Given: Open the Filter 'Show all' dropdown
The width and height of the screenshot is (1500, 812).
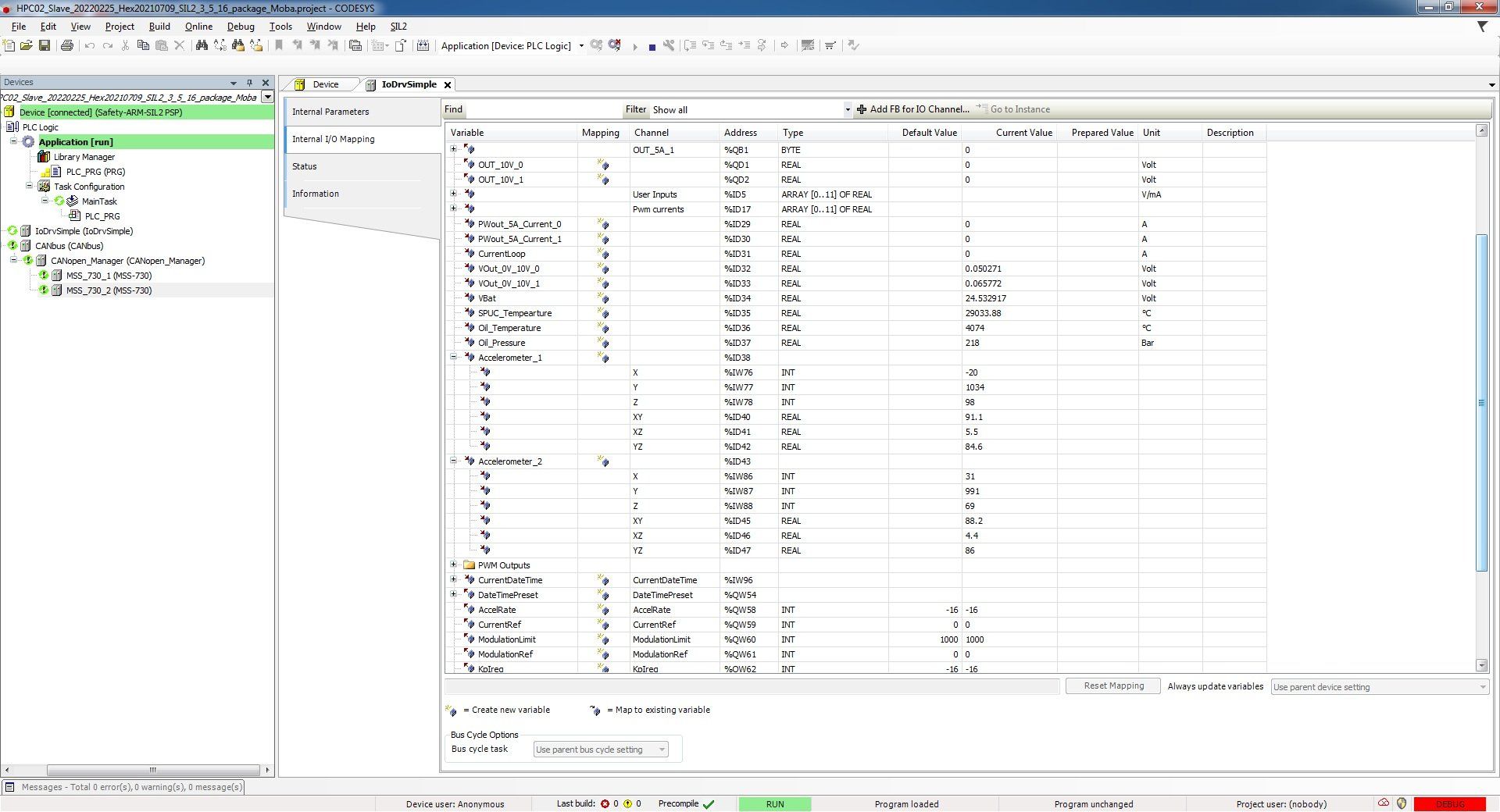Looking at the screenshot, I should [x=847, y=110].
